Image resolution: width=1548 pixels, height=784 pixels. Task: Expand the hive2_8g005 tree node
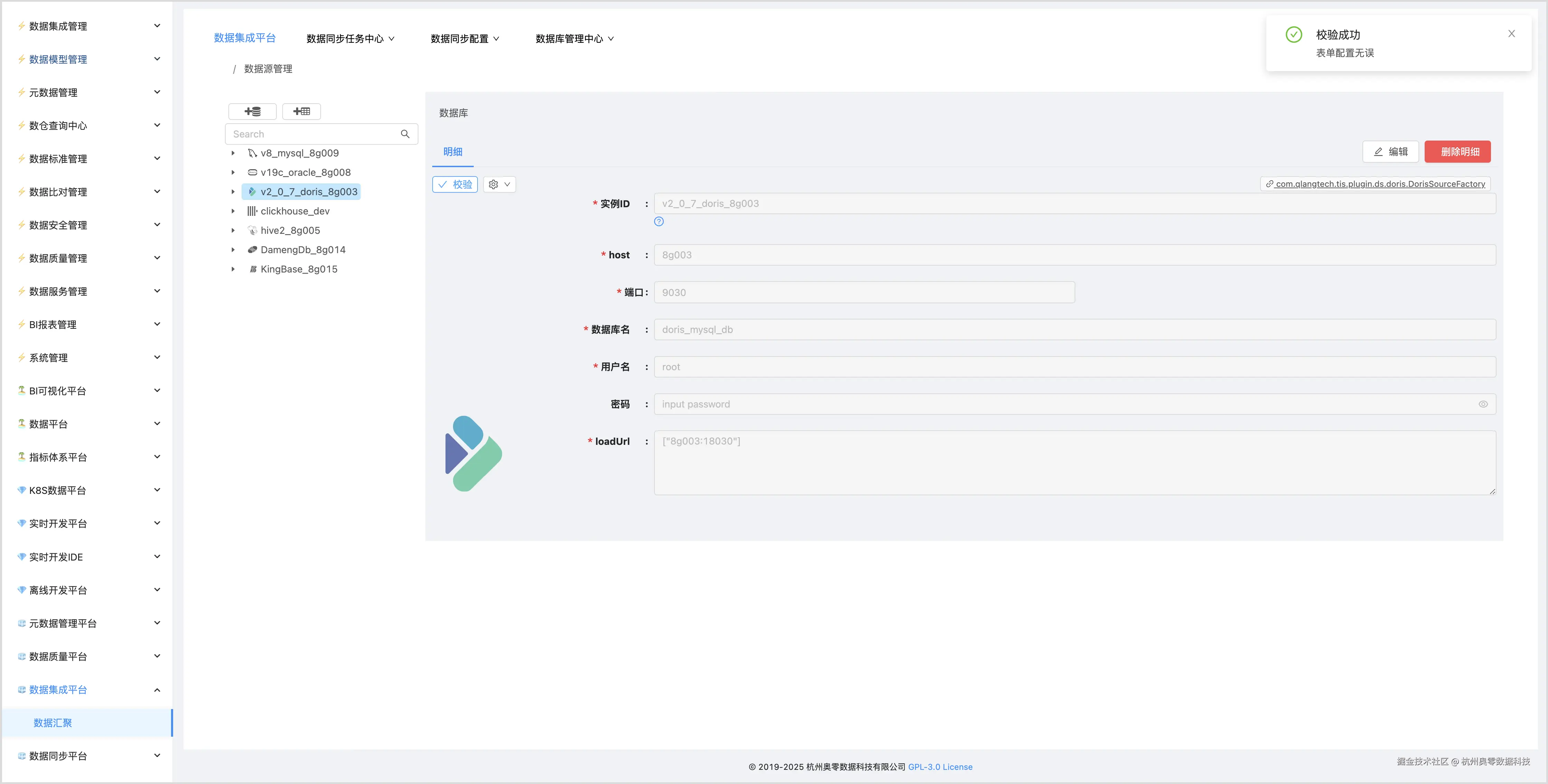(233, 231)
